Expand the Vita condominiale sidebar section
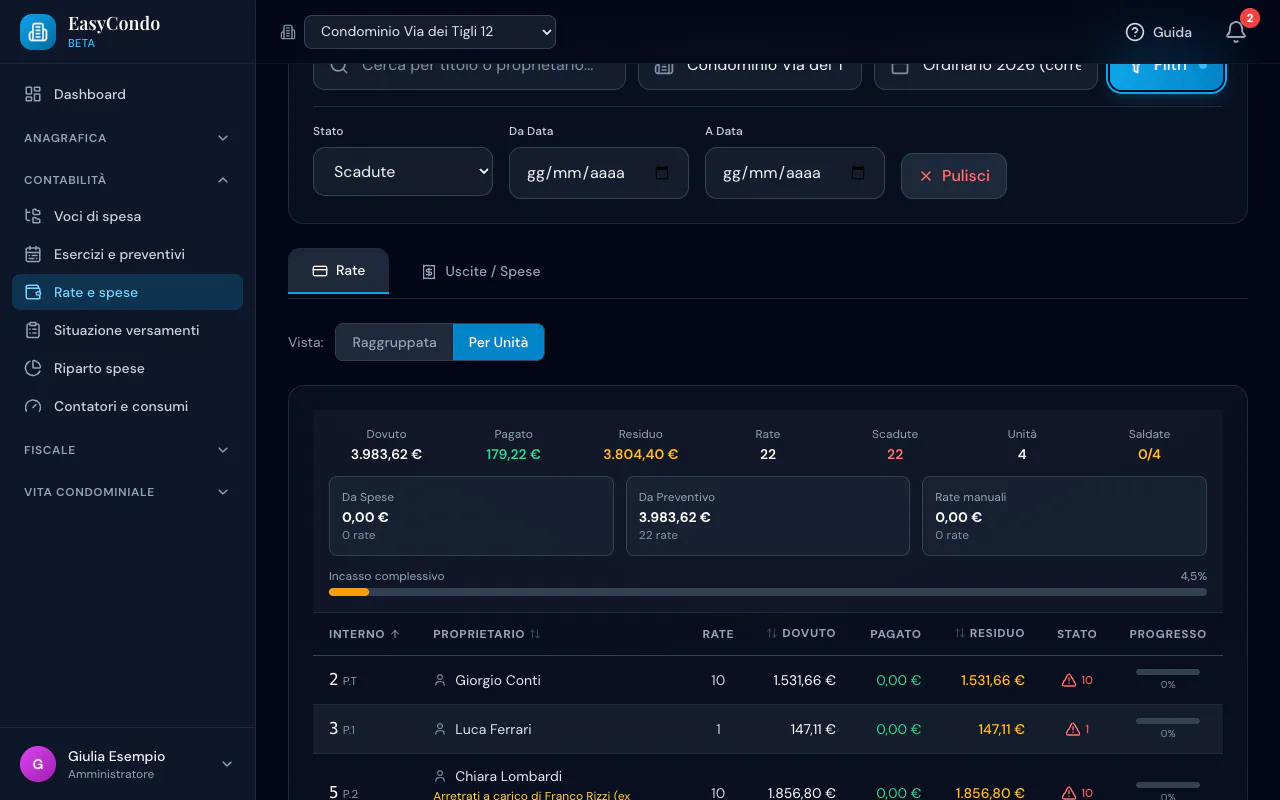Image resolution: width=1280 pixels, height=800 pixels. coord(127,492)
